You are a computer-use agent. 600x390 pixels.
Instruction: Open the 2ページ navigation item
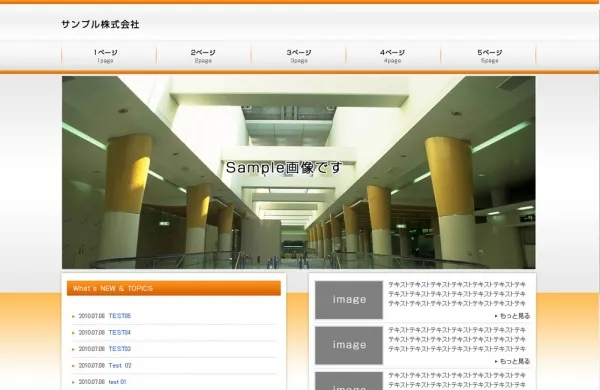(204, 55)
